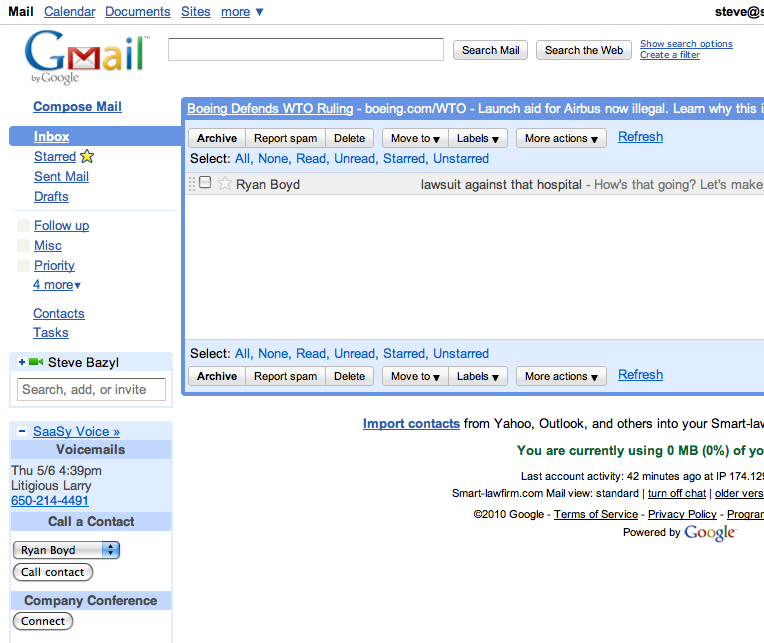Select None in the bottom Select row

[x=274, y=354]
